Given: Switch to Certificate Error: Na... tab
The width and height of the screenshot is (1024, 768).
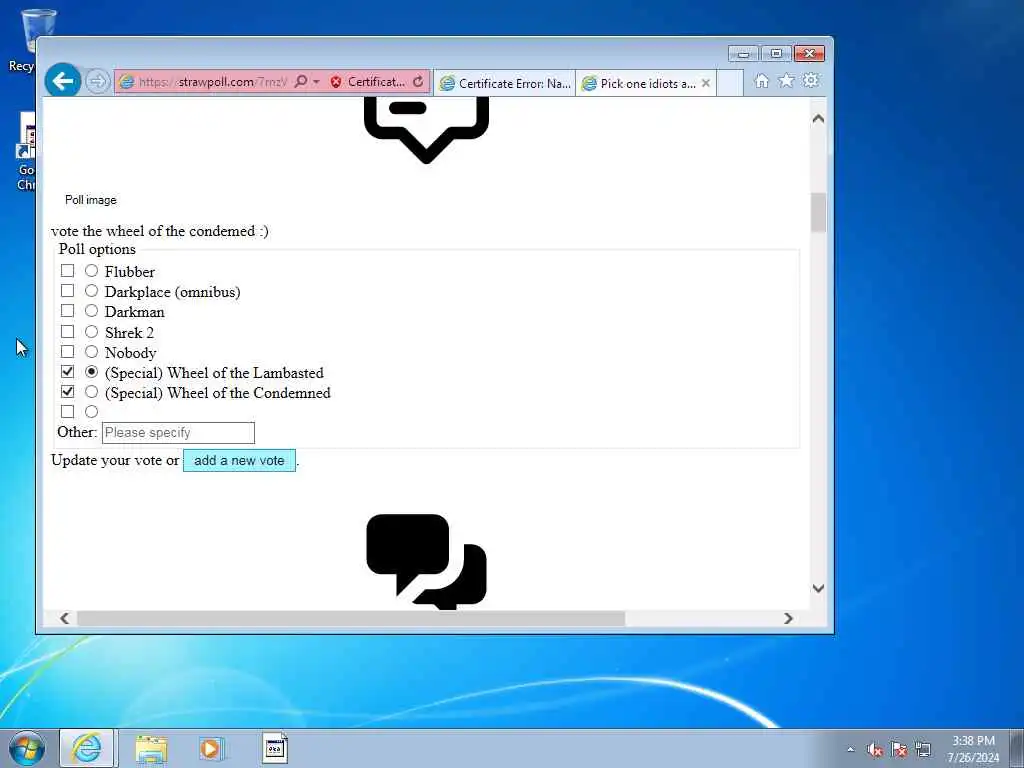Looking at the screenshot, I should pos(505,84).
